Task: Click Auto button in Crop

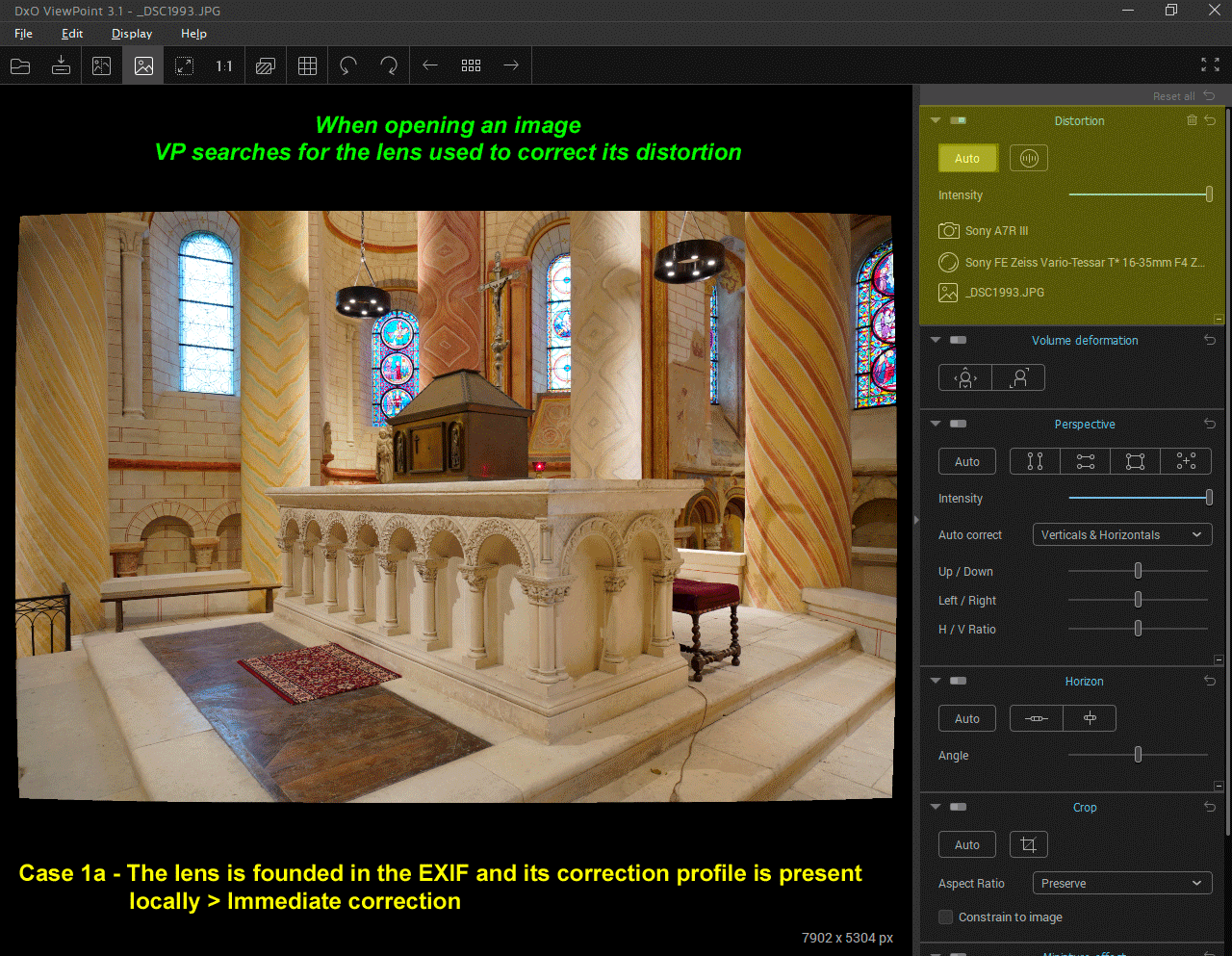Action: pos(967,845)
